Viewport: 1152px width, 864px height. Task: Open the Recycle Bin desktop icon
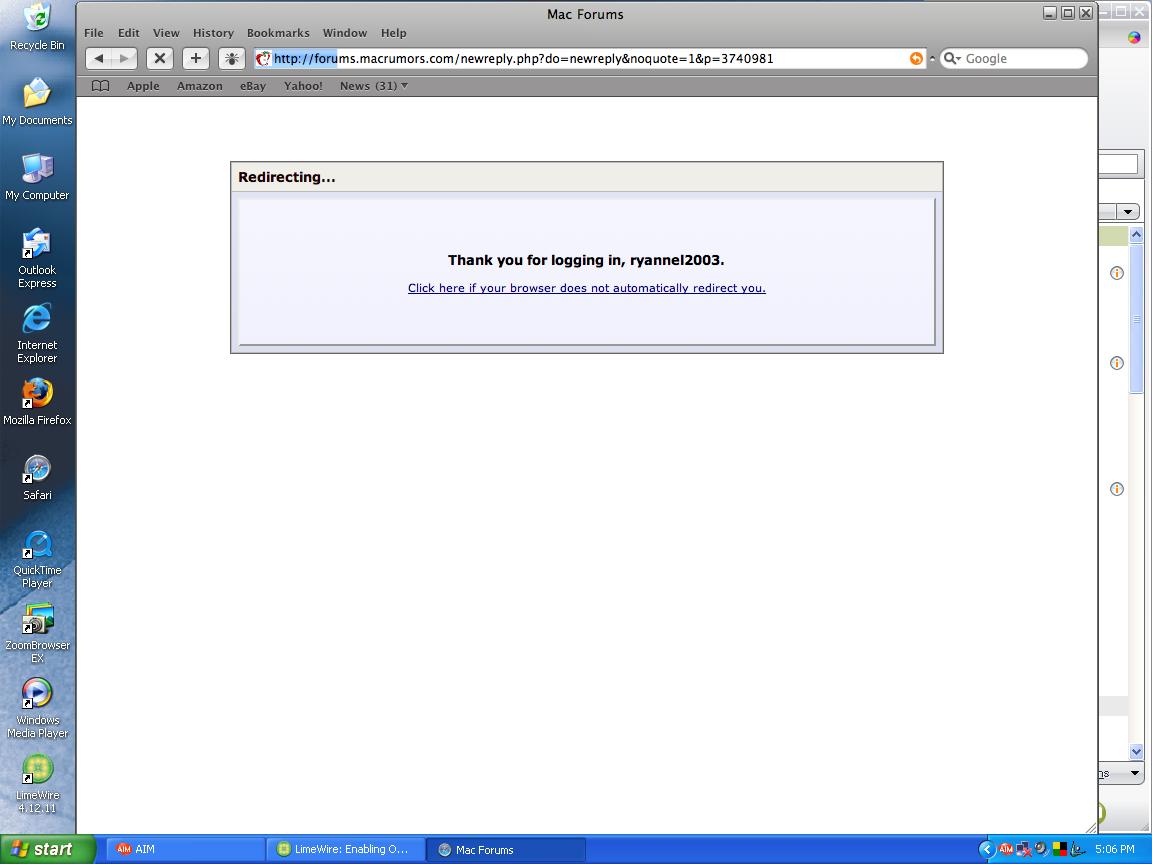(37, 26)
